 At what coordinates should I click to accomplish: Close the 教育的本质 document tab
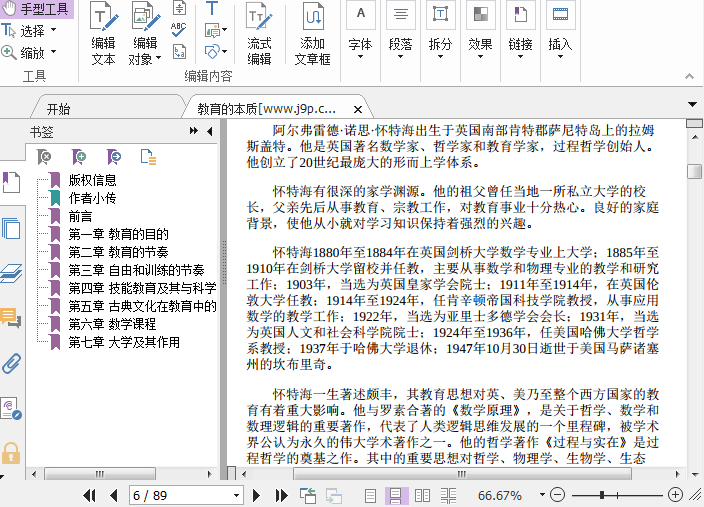[x=358, y=109]
